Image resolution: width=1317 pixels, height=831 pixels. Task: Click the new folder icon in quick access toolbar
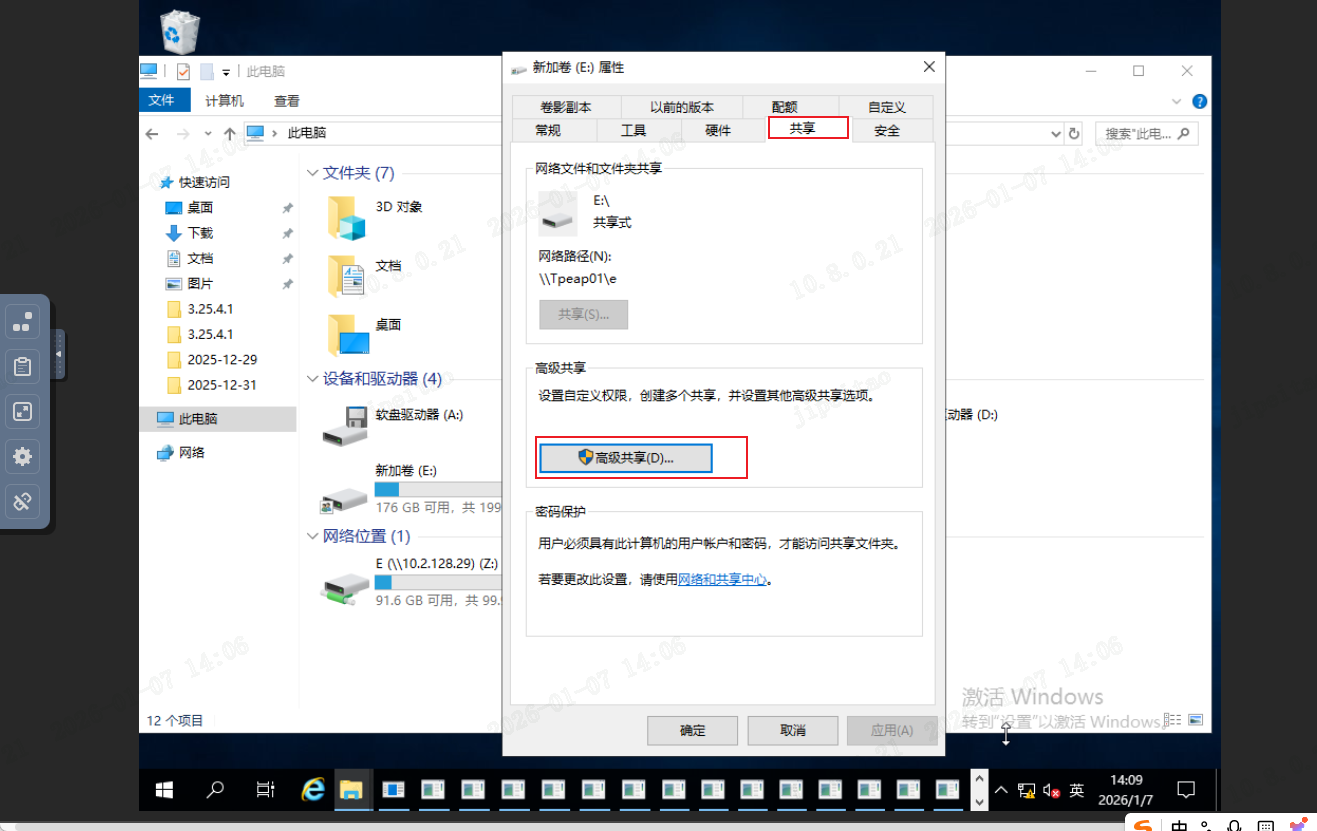207,72
